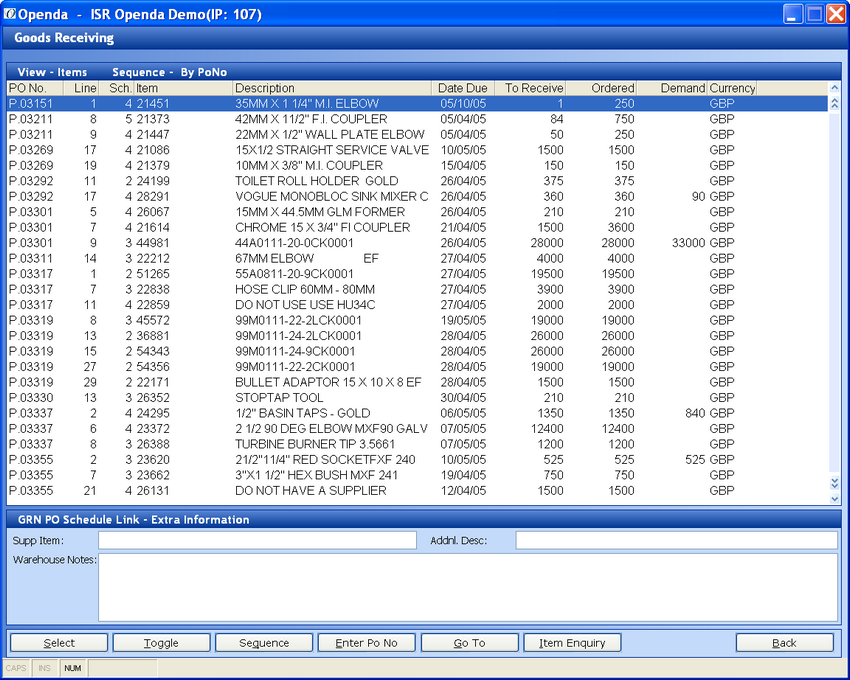
Task: Click the Enter Po No button
Action: 366,643
